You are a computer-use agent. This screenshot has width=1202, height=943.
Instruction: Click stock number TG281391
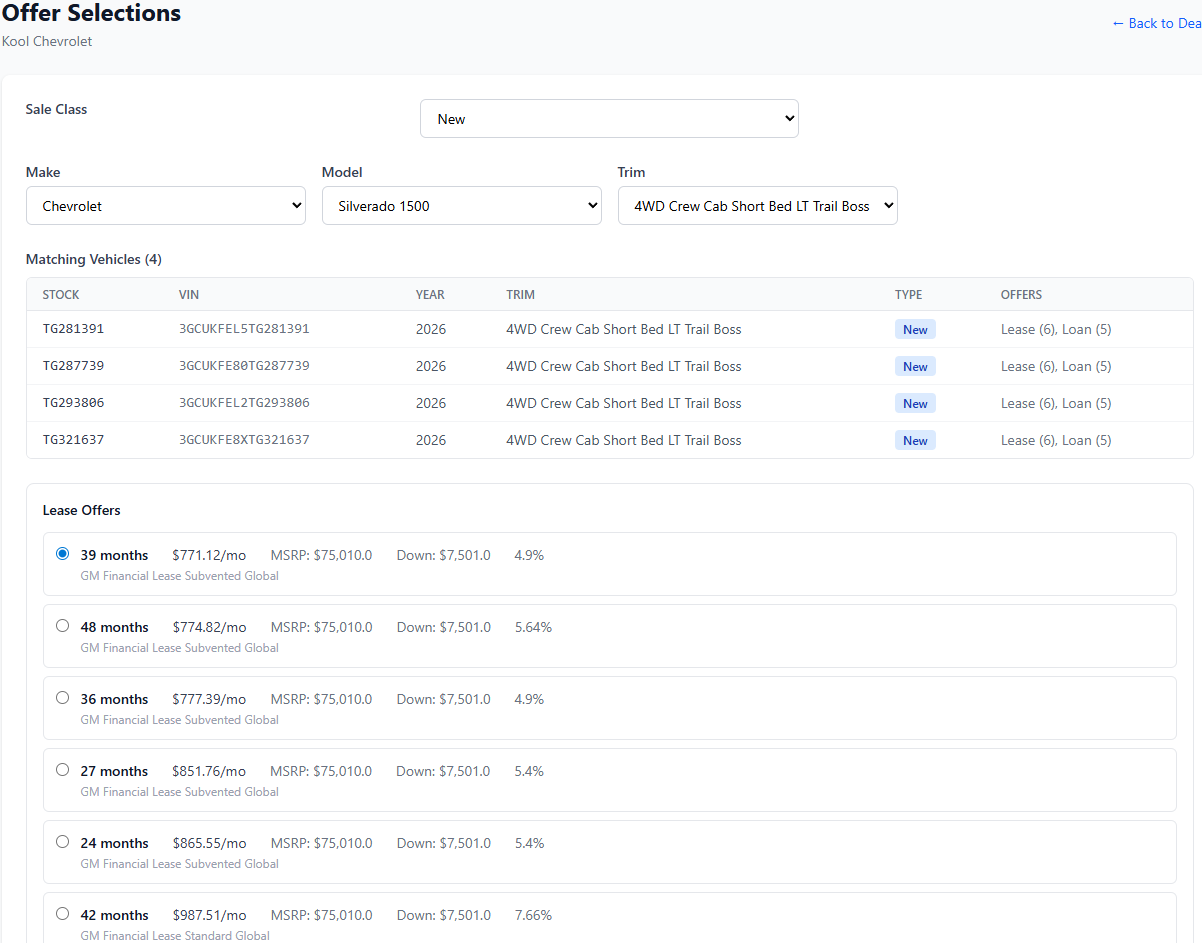pyautogui.click(x=73, y=329)
